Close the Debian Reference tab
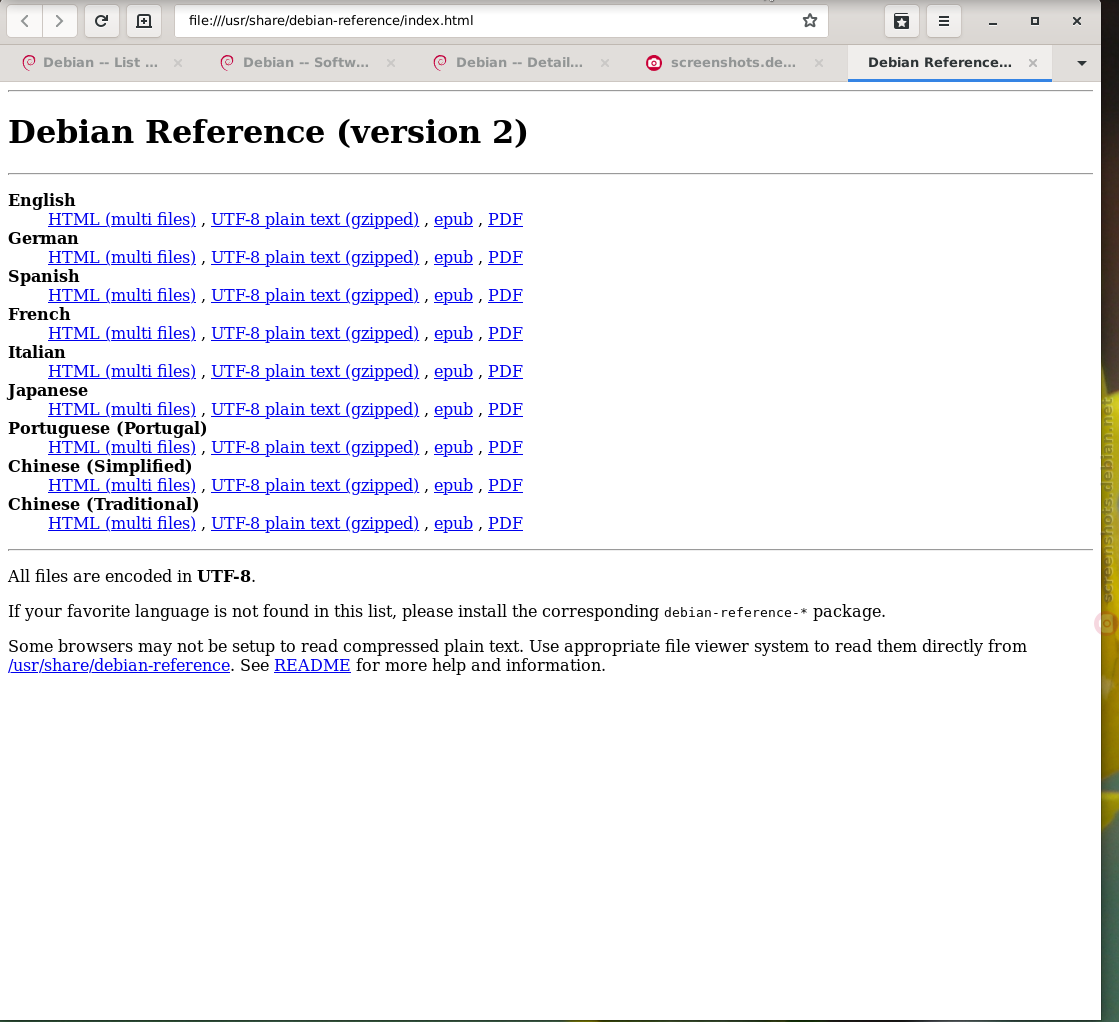The height and width of the screenshot is (1022, 1119). click(1033, 63)
